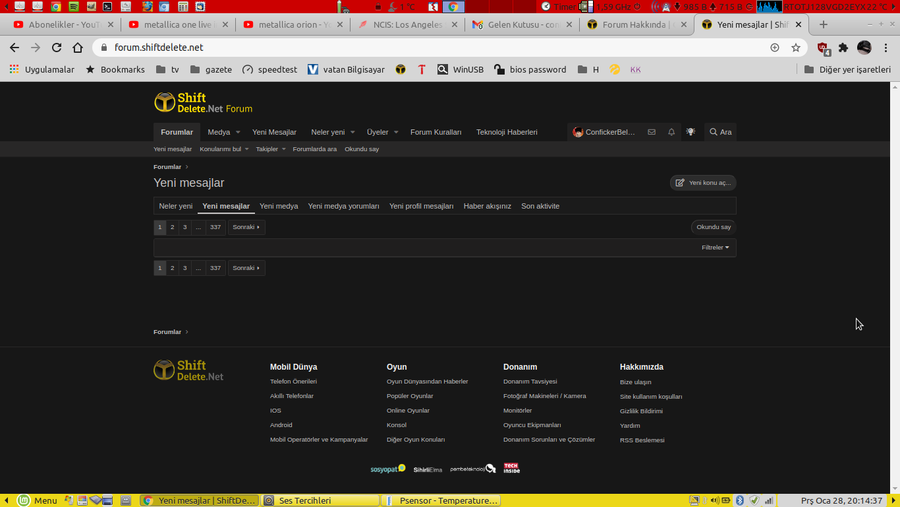Switch to the Yeni medya tab

(x=279, y=206)
